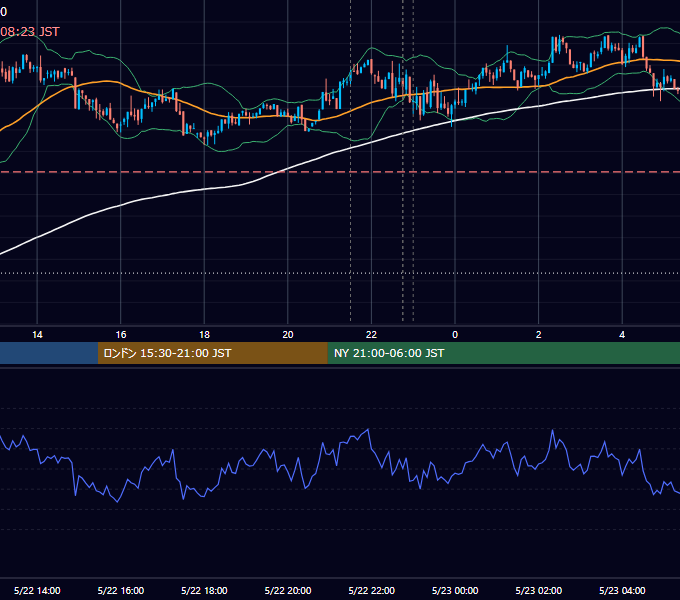
Task: Click the 4 hour label on time axis
Action: (x=622, y=335)
